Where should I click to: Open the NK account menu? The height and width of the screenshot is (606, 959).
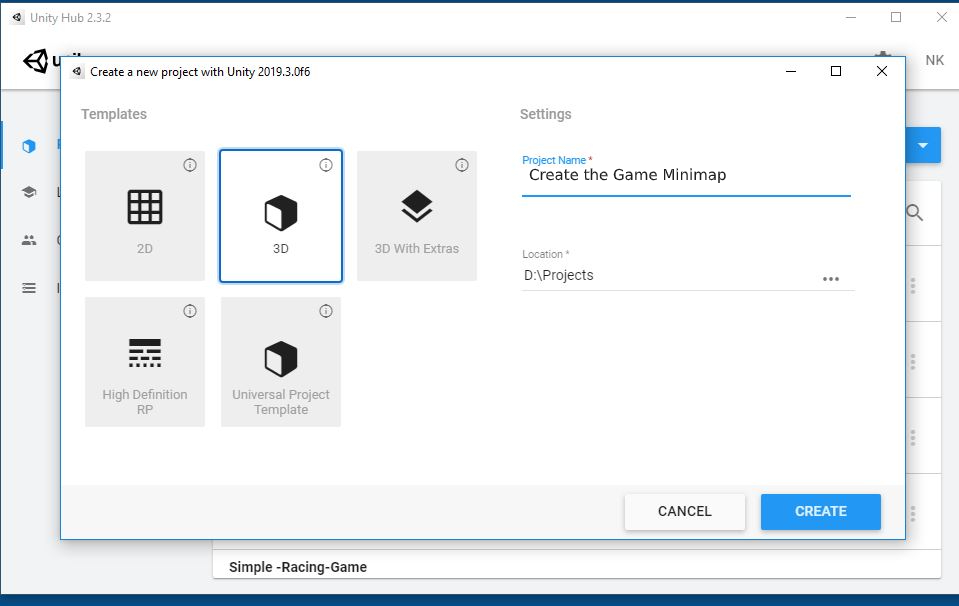tap(933, 60)
